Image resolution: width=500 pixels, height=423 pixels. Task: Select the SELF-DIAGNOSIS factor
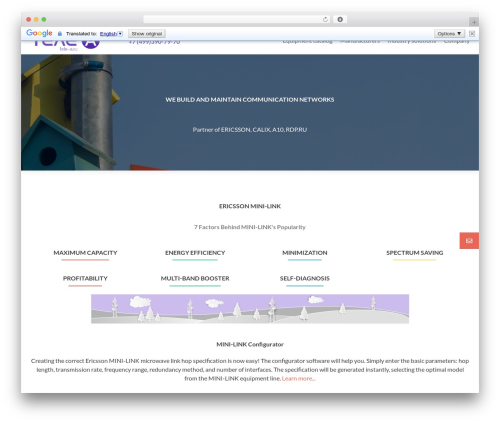coord(305,279)
